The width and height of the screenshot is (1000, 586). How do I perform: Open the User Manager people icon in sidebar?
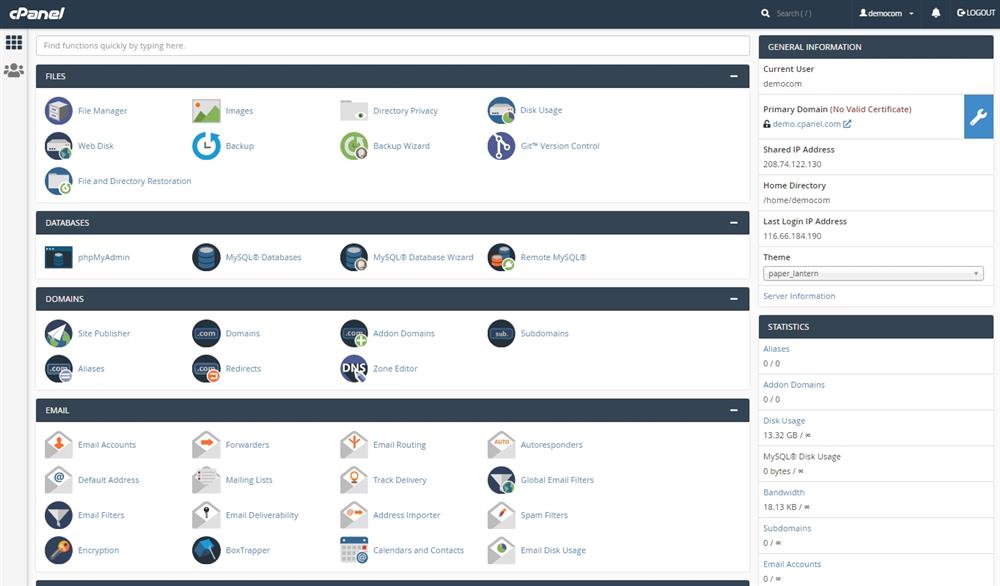point(14,70)
